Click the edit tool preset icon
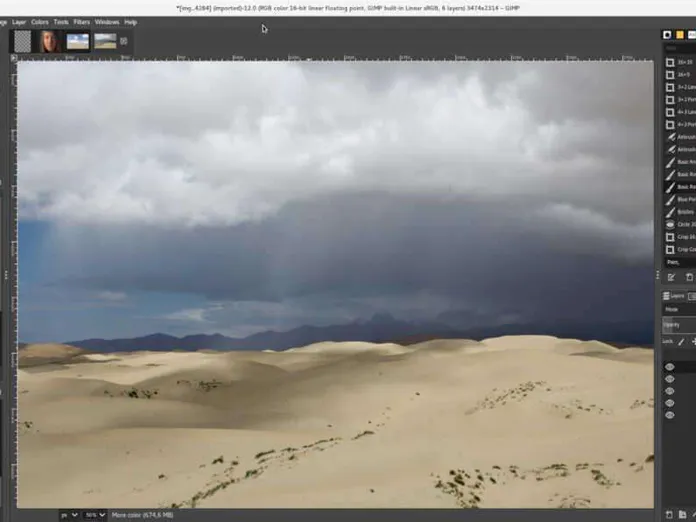This screenshot has width=696, height=522. click(671, 277)
